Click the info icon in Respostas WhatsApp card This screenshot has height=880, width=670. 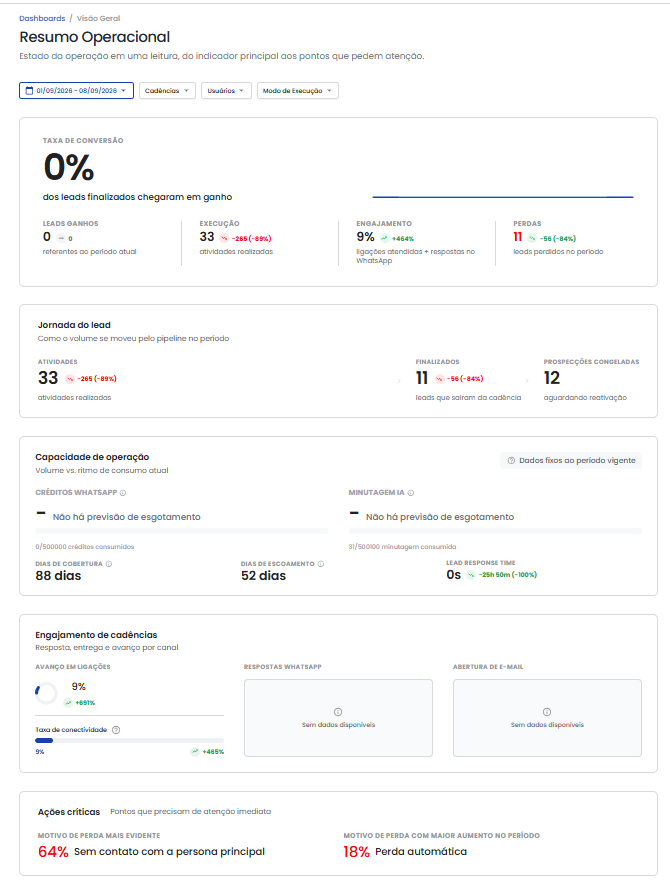pyautogui.click(x=338, y=712)
